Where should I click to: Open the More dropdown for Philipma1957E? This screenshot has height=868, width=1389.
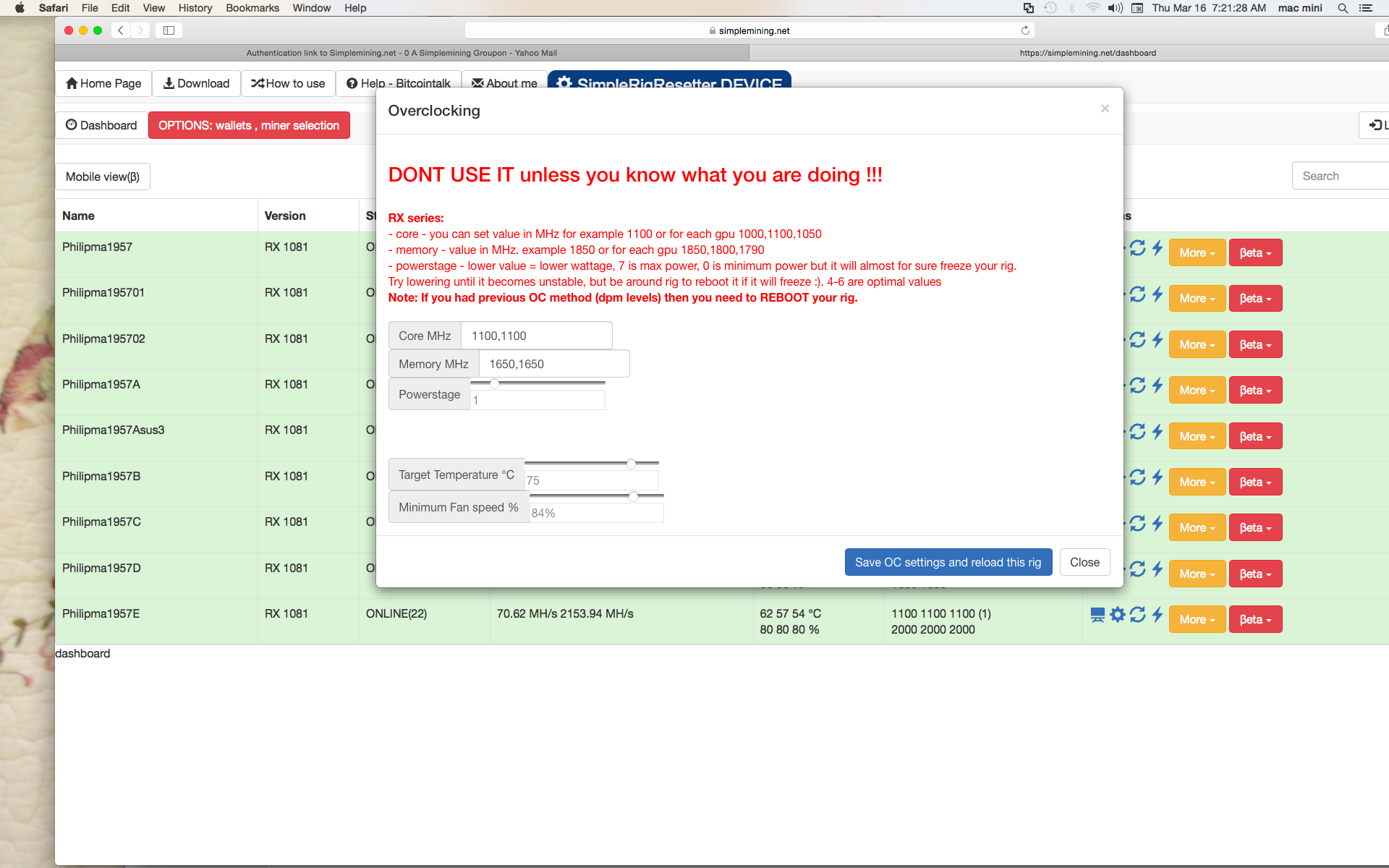(x=1197, y=619)
